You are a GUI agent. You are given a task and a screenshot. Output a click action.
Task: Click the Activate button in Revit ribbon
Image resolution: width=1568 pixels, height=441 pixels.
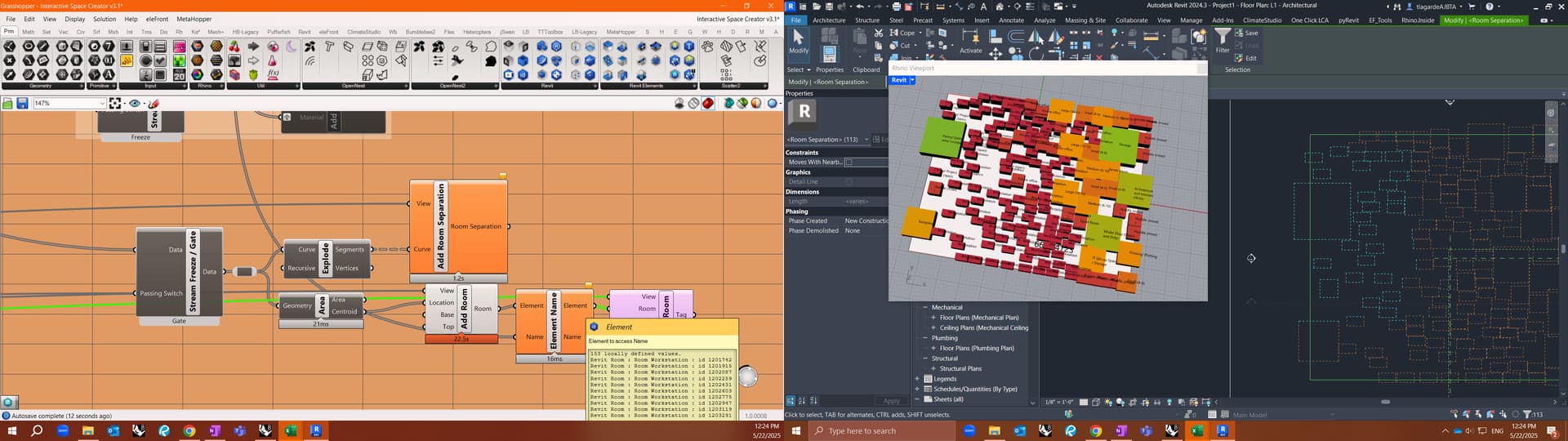[970, 41]
